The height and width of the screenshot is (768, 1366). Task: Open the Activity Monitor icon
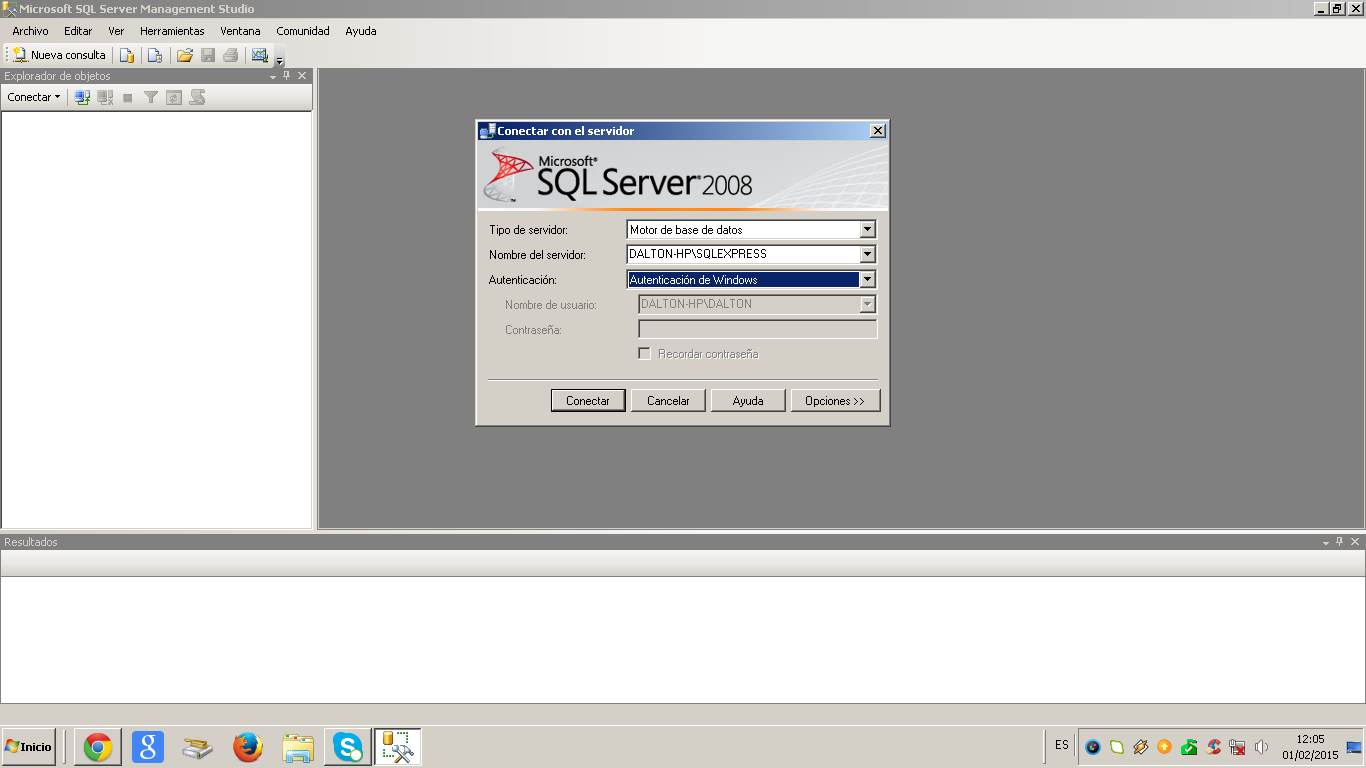tap(260, 55)
